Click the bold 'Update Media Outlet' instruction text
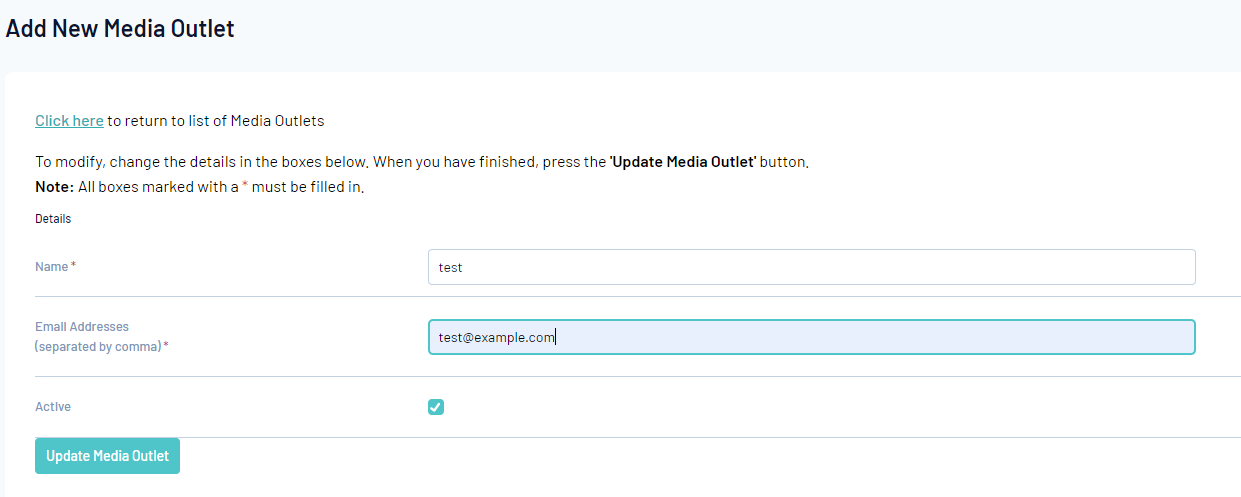The height and width of the screenshot is (497, 1241). point(682,162)
